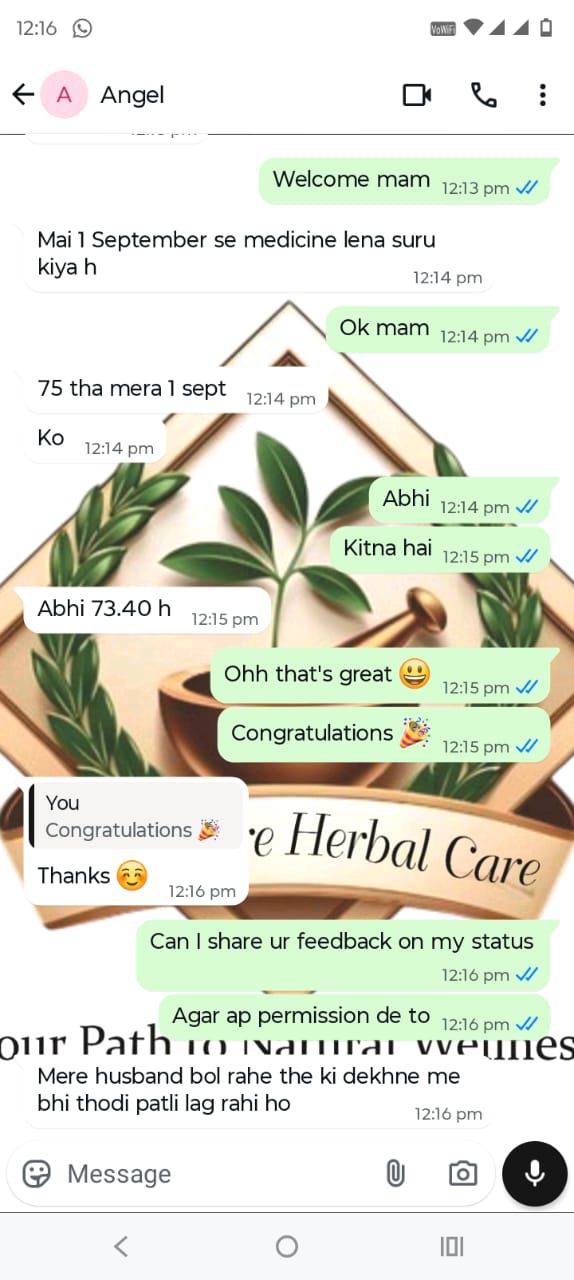
Task: Tap the back arrow to leave chat
Action: coord(23,95)
